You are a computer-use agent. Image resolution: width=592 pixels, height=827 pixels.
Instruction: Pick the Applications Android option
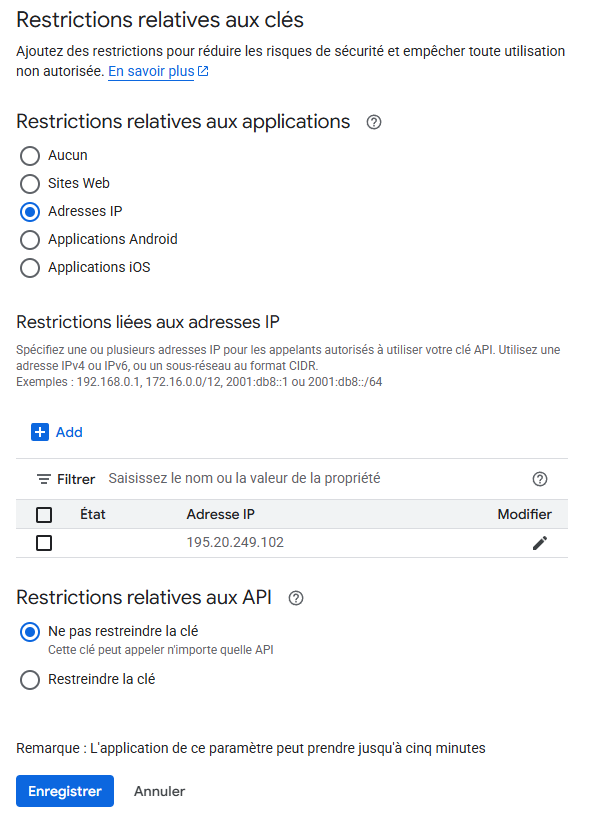coord(30,239)
